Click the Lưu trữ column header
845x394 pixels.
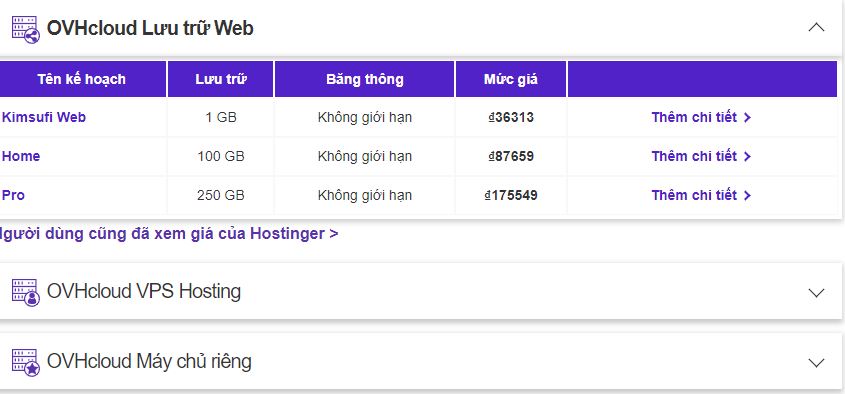click(221, 79)
